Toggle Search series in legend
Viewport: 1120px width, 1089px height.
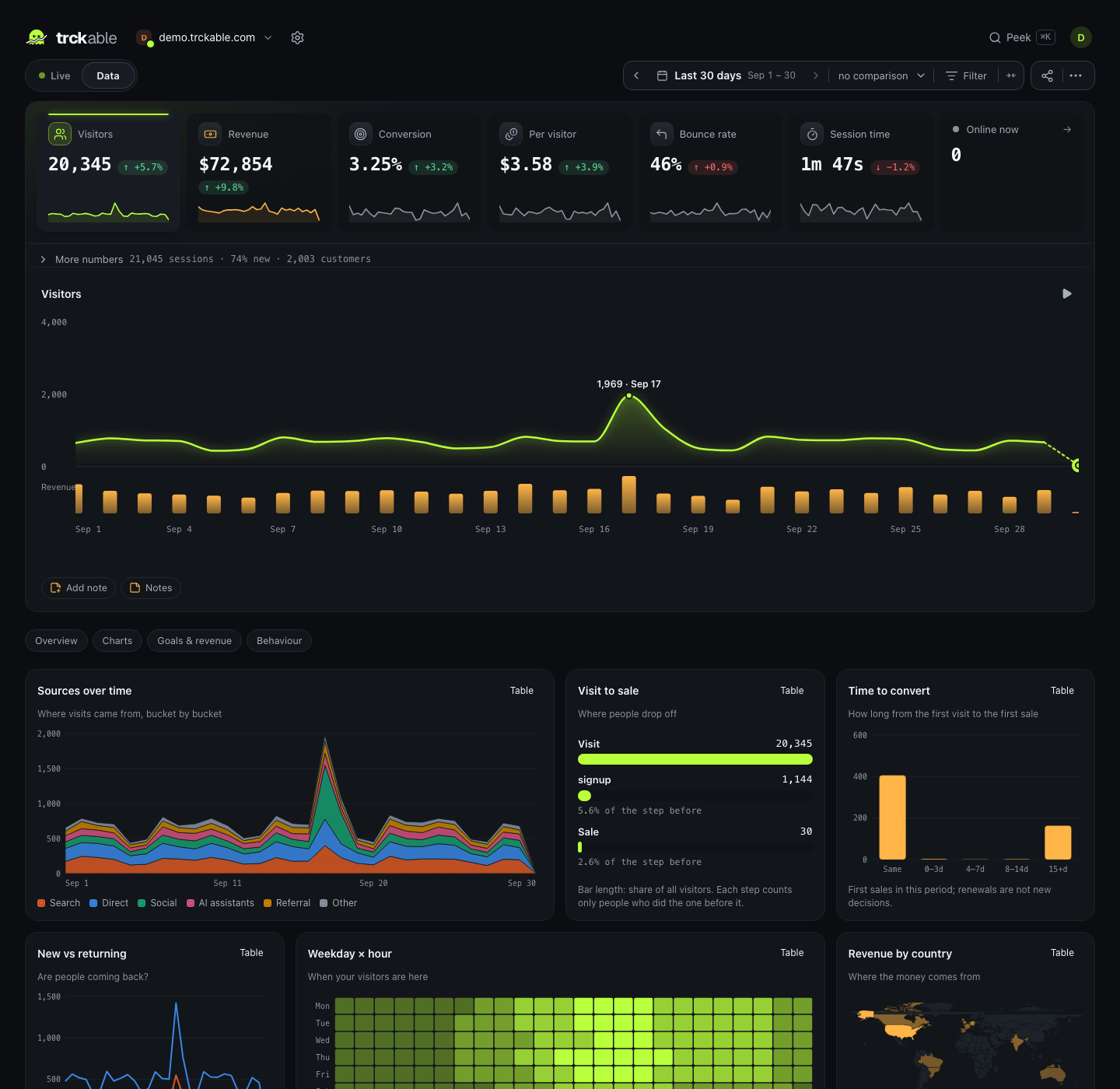[x=59, y=903]
